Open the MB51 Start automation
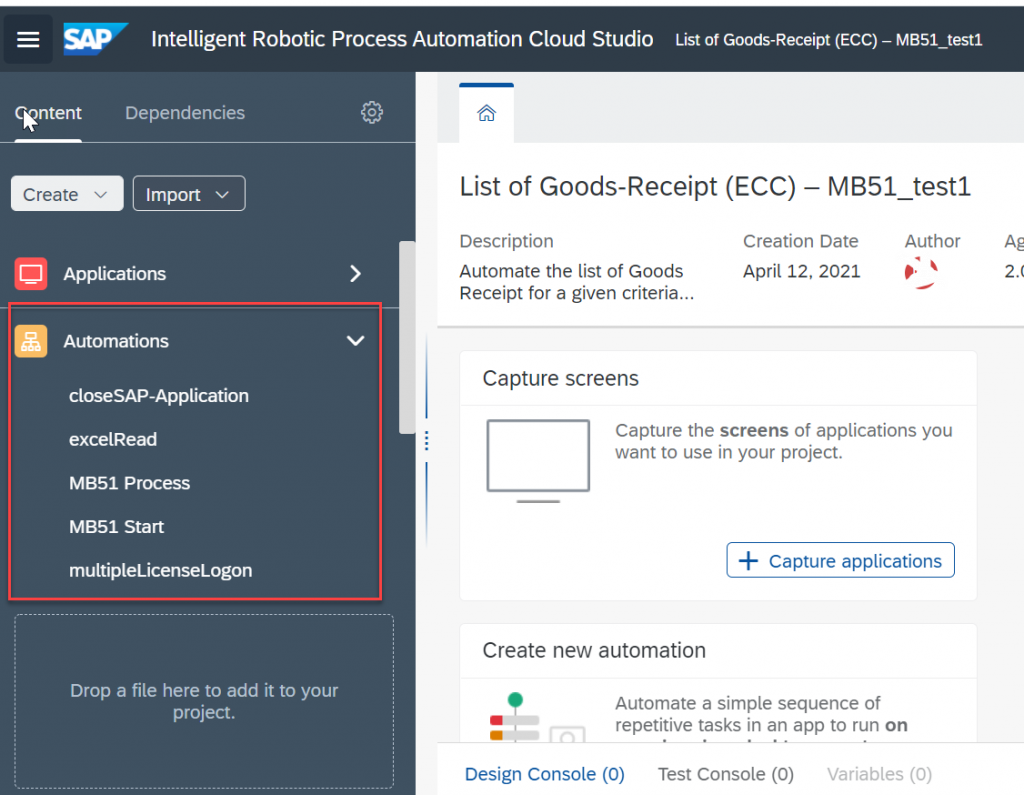 click(x=116, y=527)
